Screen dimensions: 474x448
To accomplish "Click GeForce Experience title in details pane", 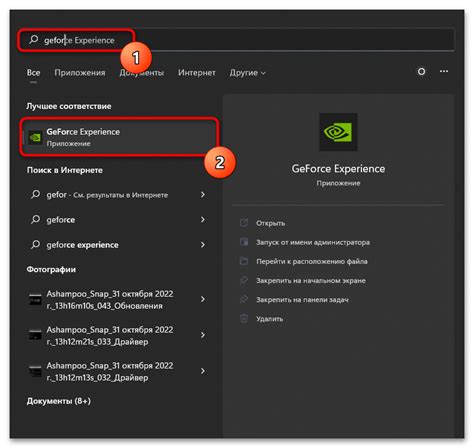I will tap(338, 169).
